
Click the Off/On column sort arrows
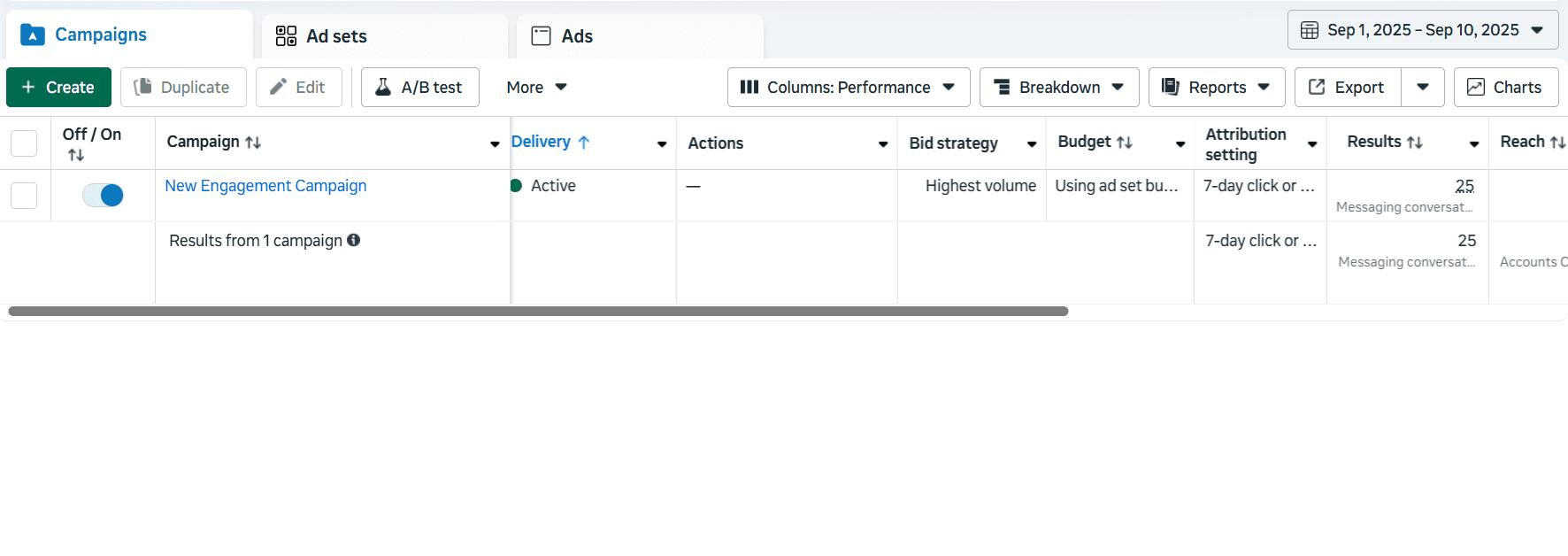[76, 155]
